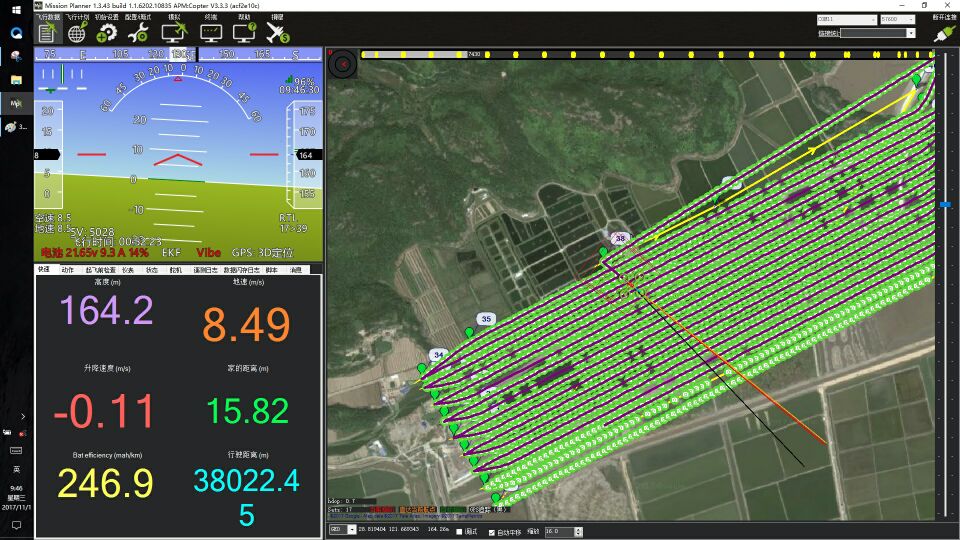Screen dimensions: 960x540
Task: Select the 仪表 (Gauges) tab
Action: coord(128,270)
